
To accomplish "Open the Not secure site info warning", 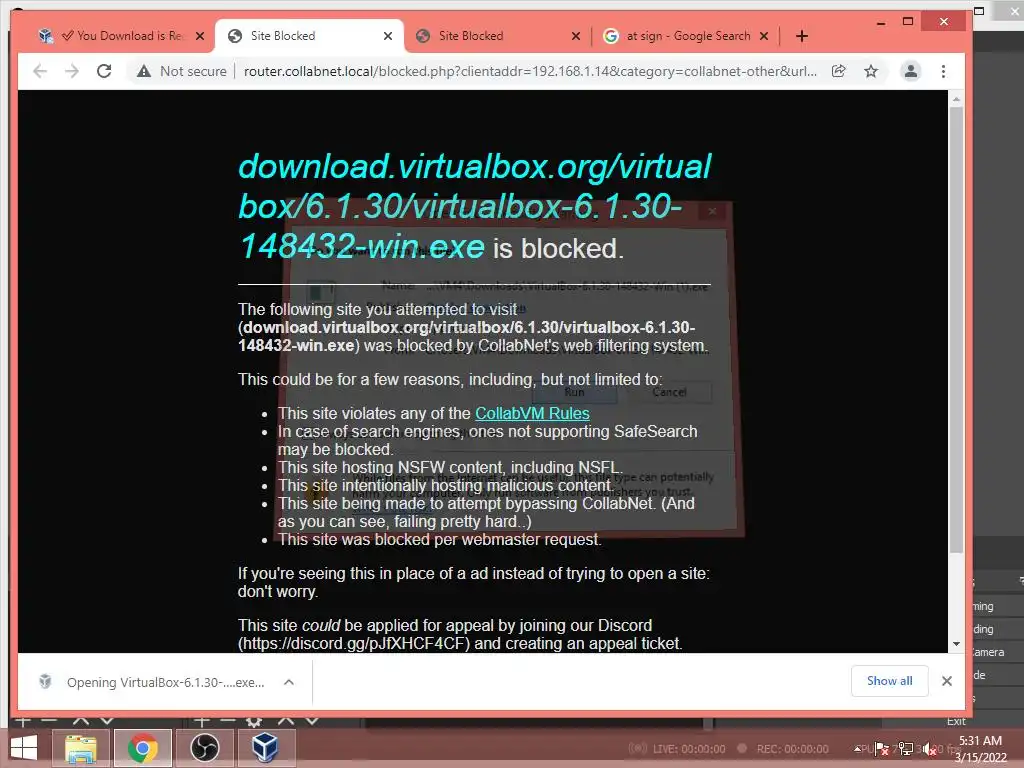I will tap(182, 71).
